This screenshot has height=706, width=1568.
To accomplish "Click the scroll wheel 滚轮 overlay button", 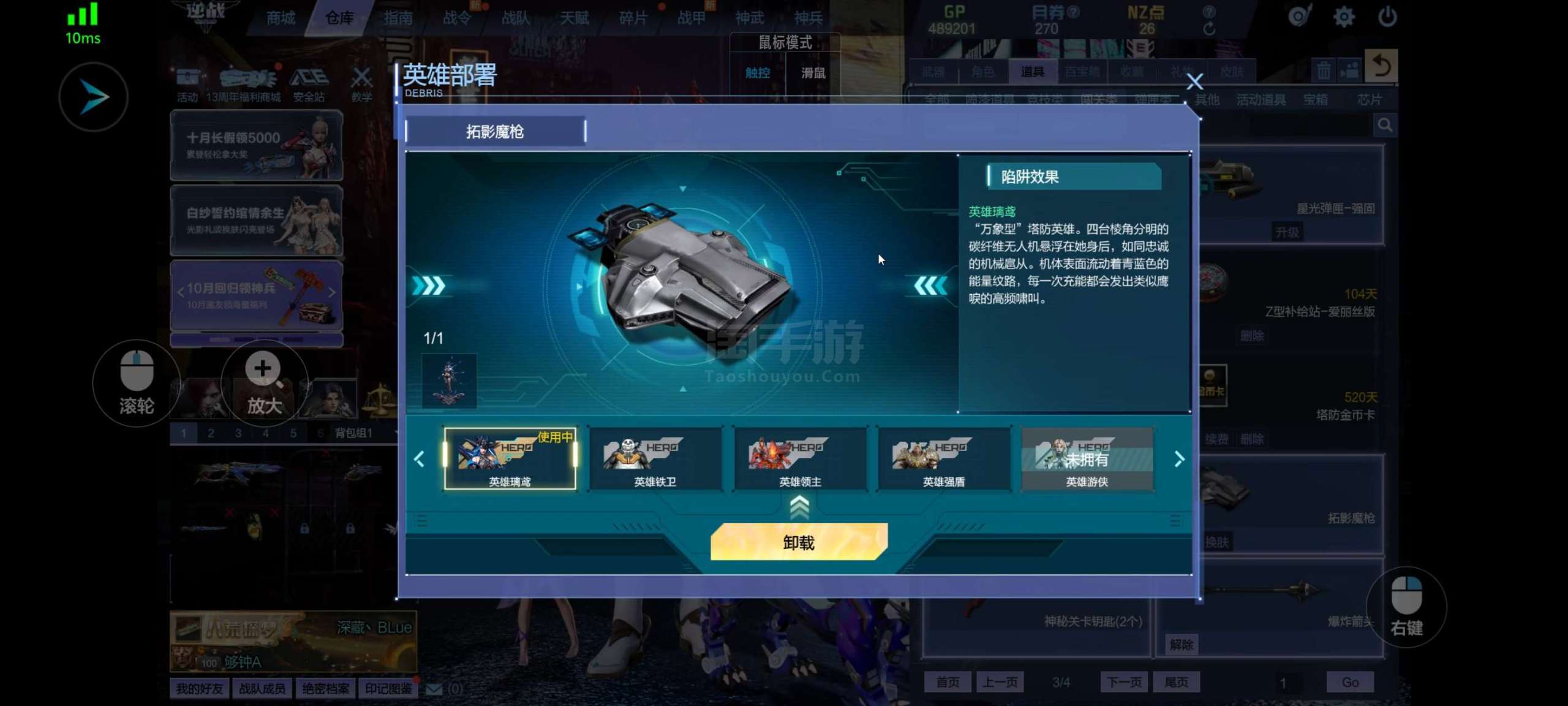I will click(137, 383).
